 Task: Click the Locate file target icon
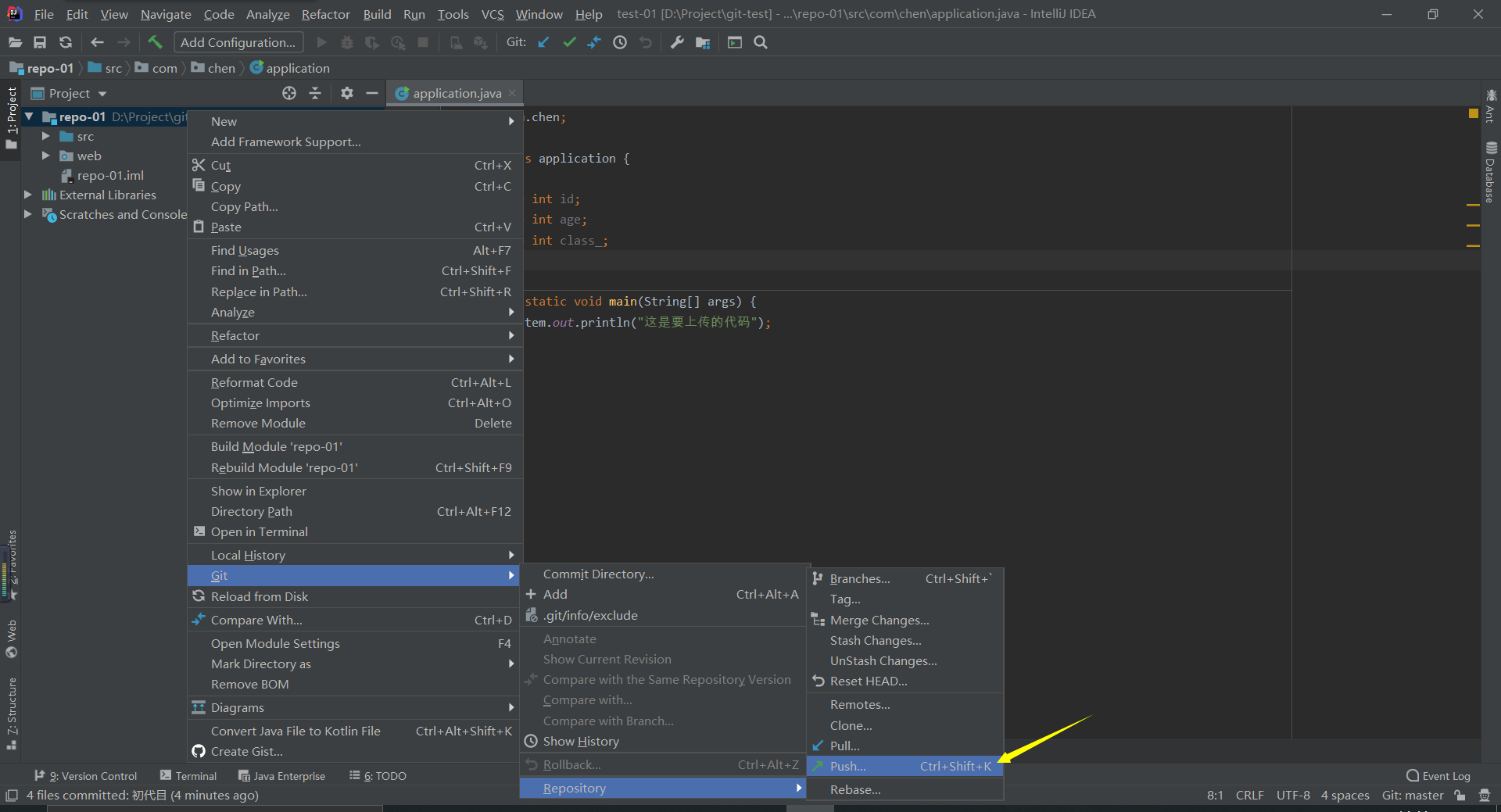(289, 93)
